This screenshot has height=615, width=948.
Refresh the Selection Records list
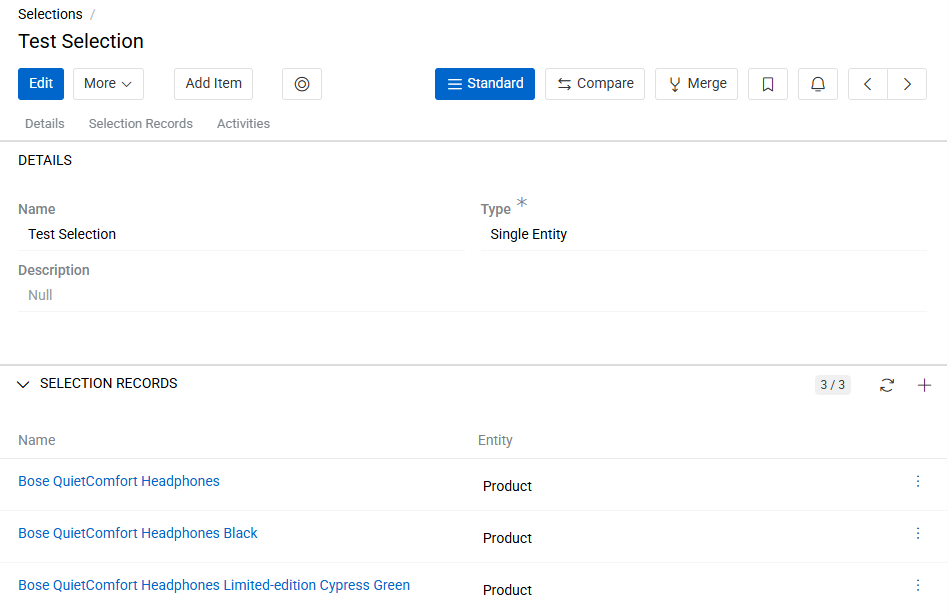[887, 385]
